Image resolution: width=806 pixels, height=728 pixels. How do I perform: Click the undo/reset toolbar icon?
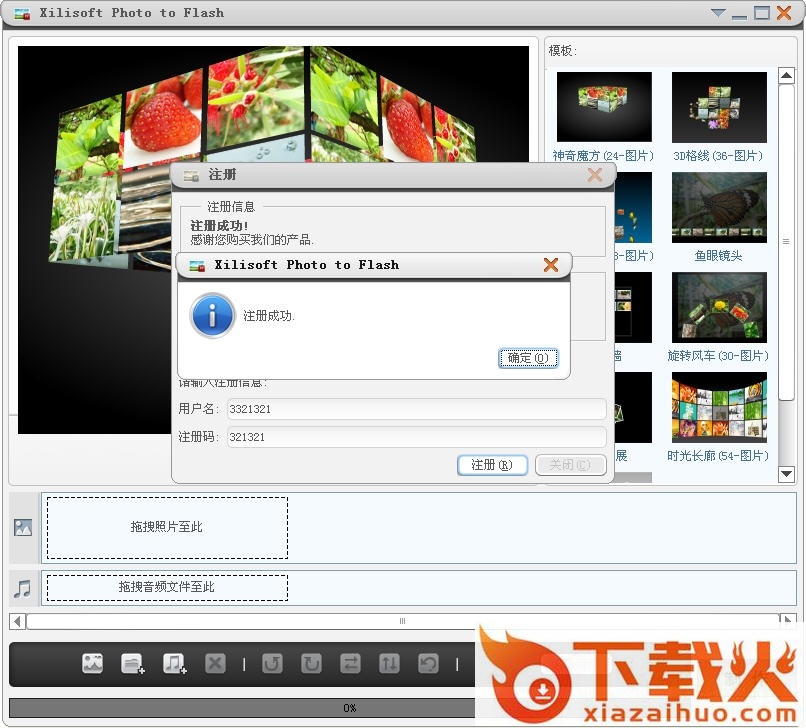point(428,664)
